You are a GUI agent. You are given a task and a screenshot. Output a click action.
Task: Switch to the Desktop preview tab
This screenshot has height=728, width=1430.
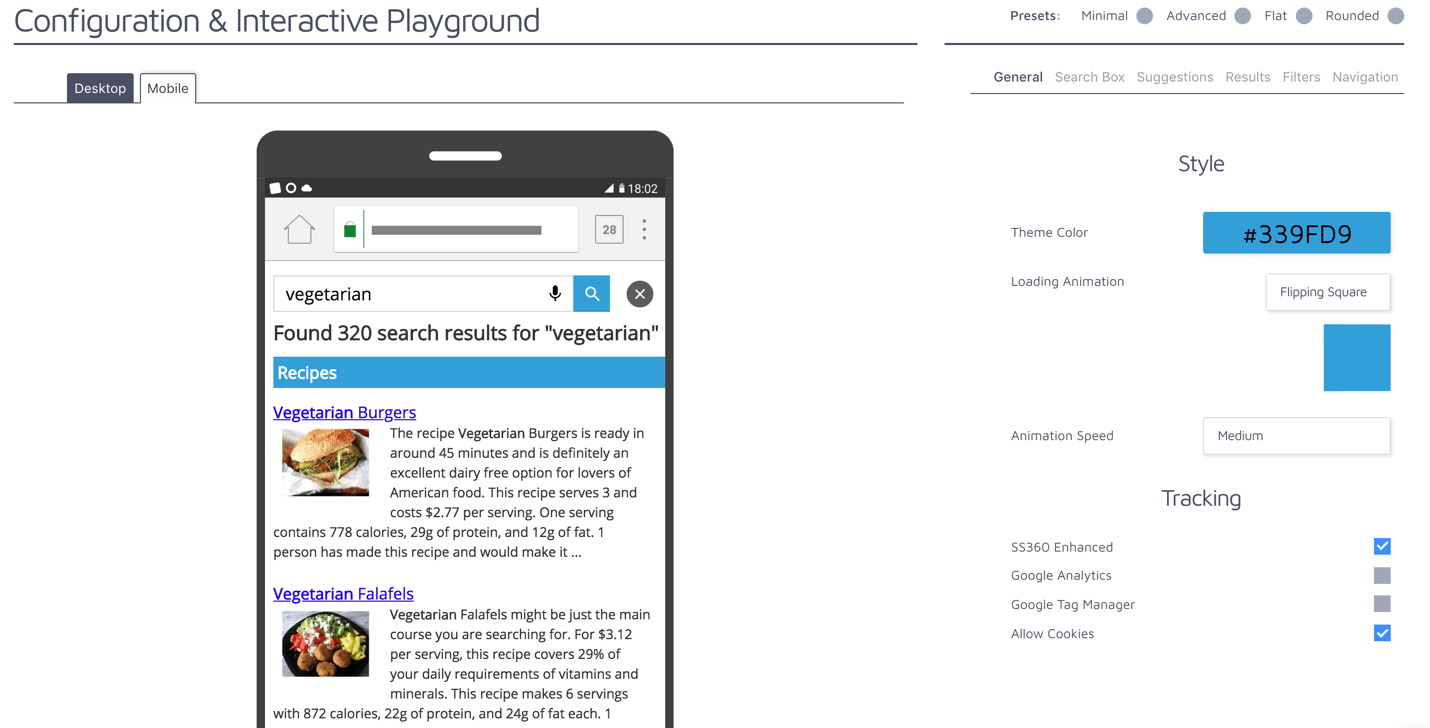pos(100,88)
